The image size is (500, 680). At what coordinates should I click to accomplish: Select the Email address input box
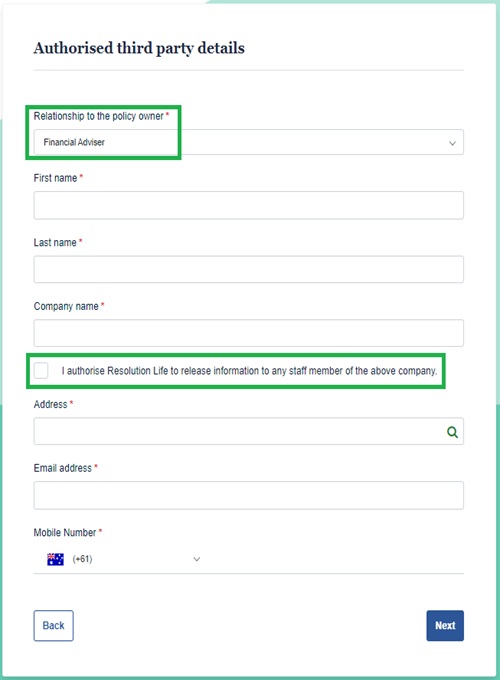248,495
